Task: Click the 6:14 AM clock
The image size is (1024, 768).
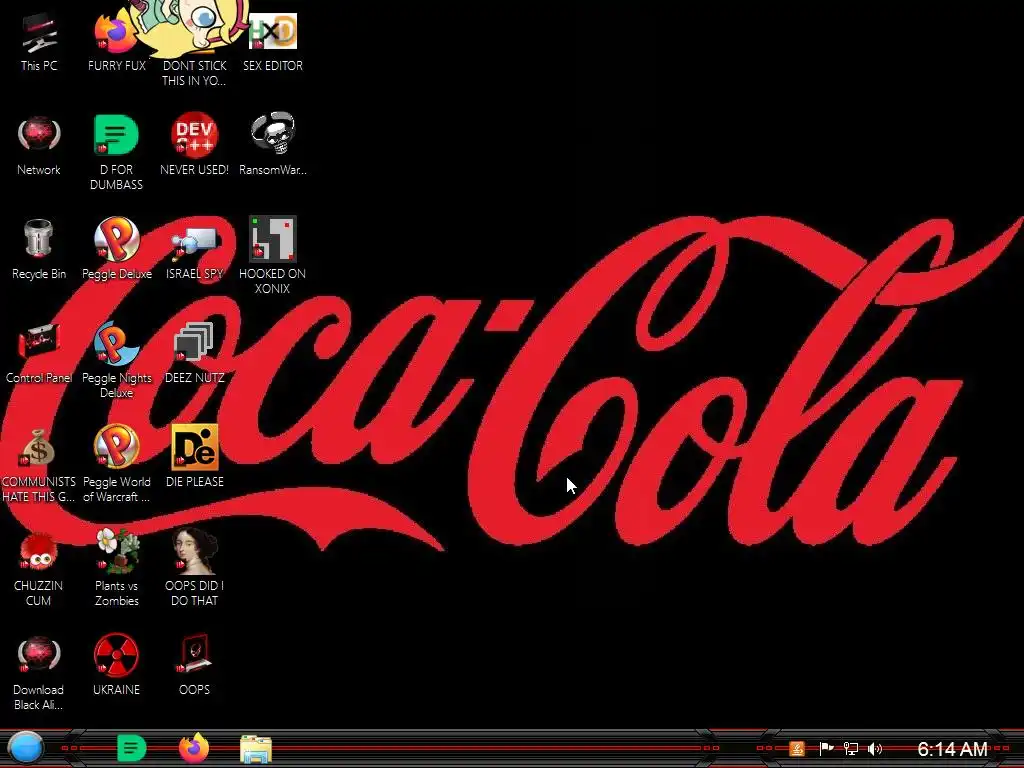Action: (x=952, y=749)
